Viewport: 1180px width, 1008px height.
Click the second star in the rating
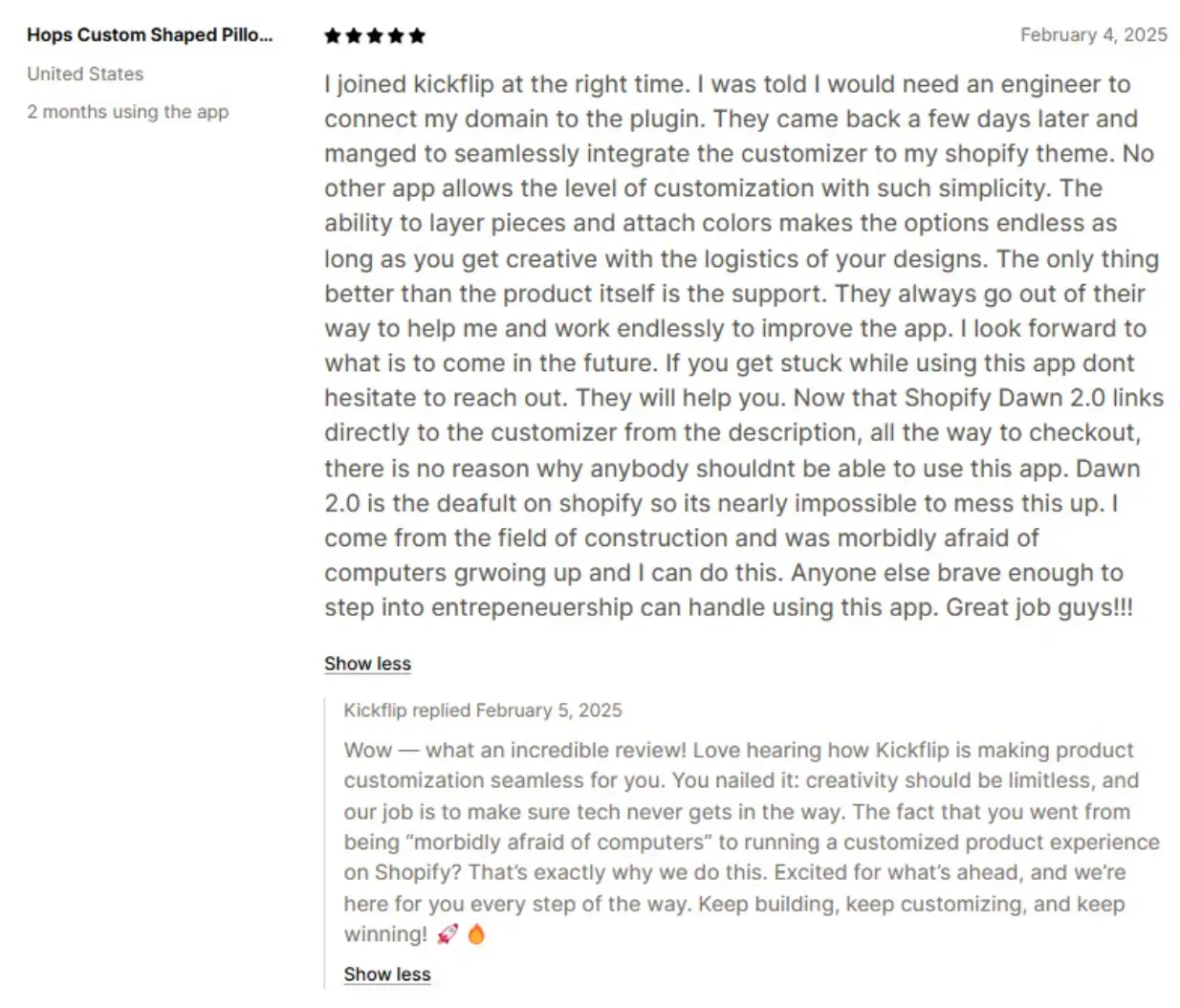click(x=354, y=36)
